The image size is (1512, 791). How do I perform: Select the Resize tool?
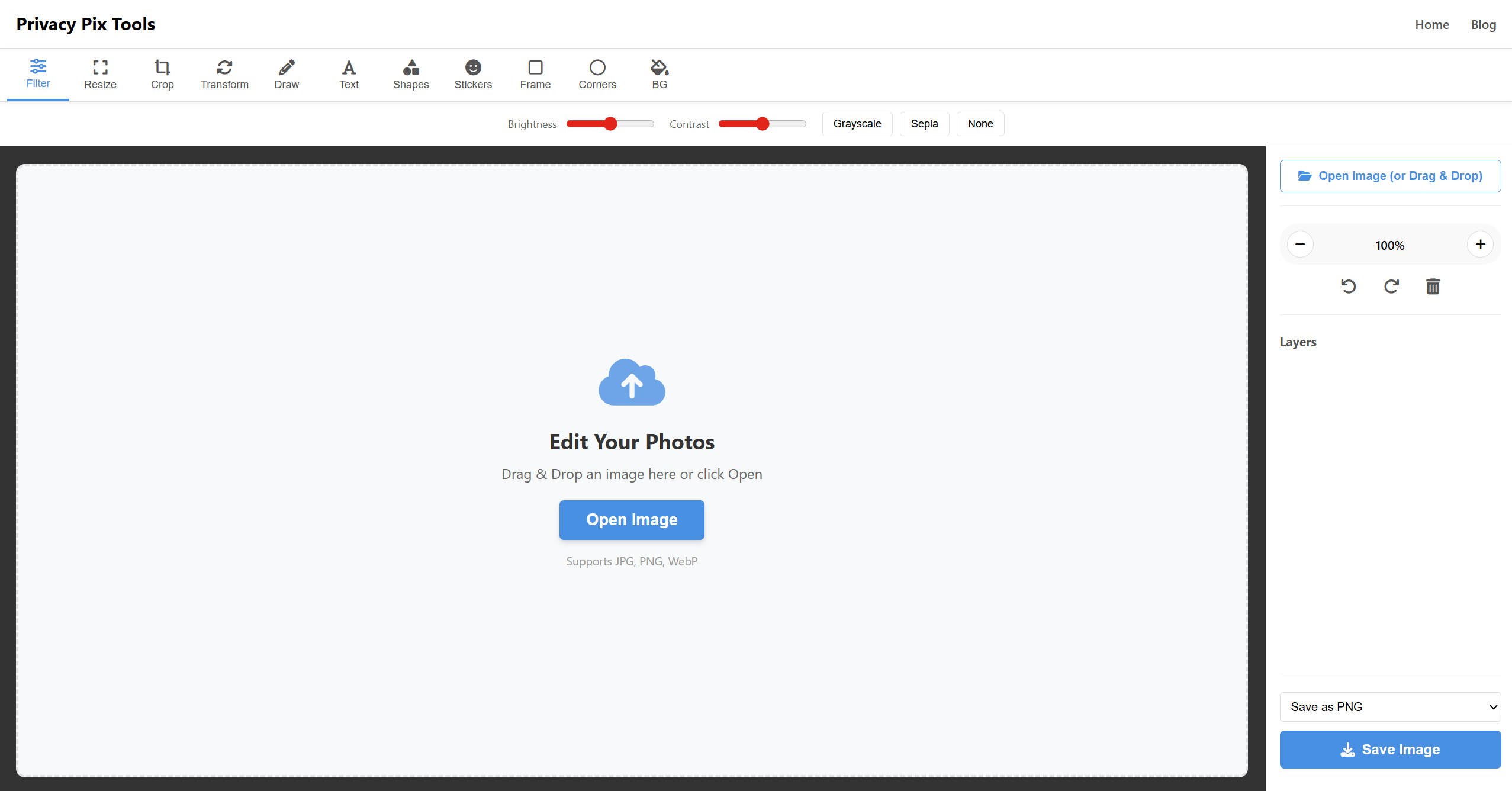click(100, 75)
